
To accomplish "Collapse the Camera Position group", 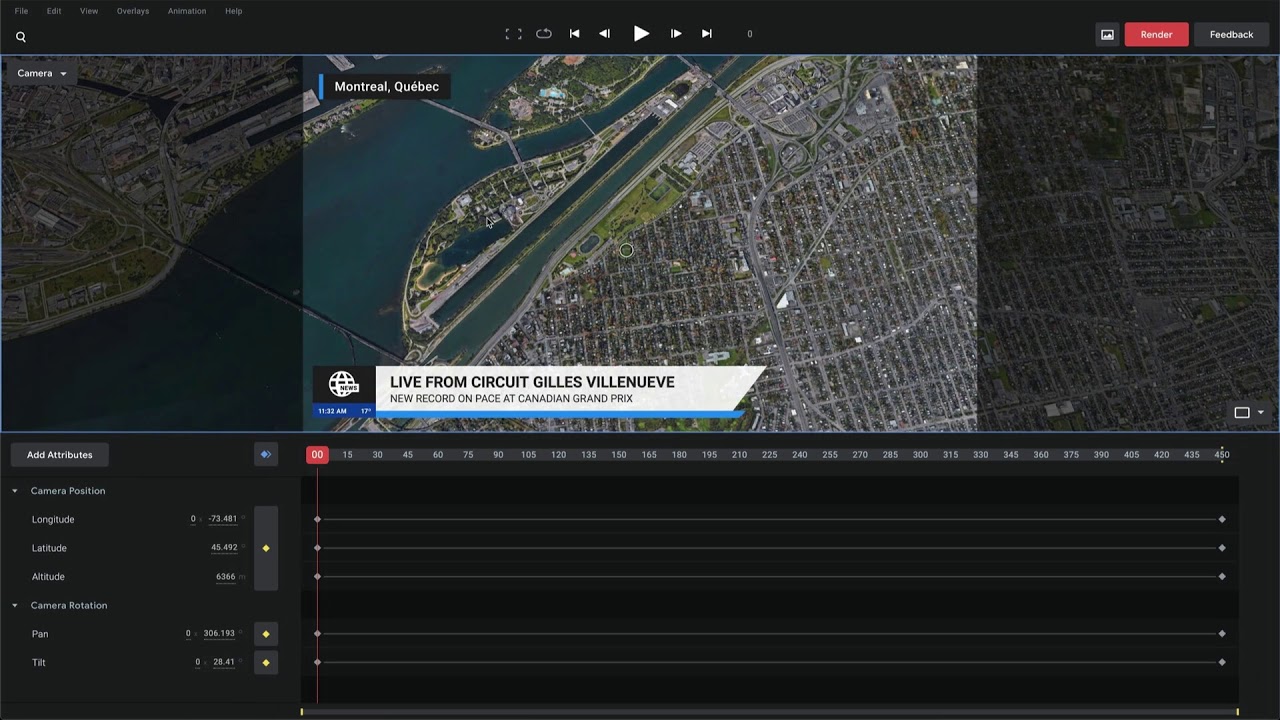I will (15, 491).
